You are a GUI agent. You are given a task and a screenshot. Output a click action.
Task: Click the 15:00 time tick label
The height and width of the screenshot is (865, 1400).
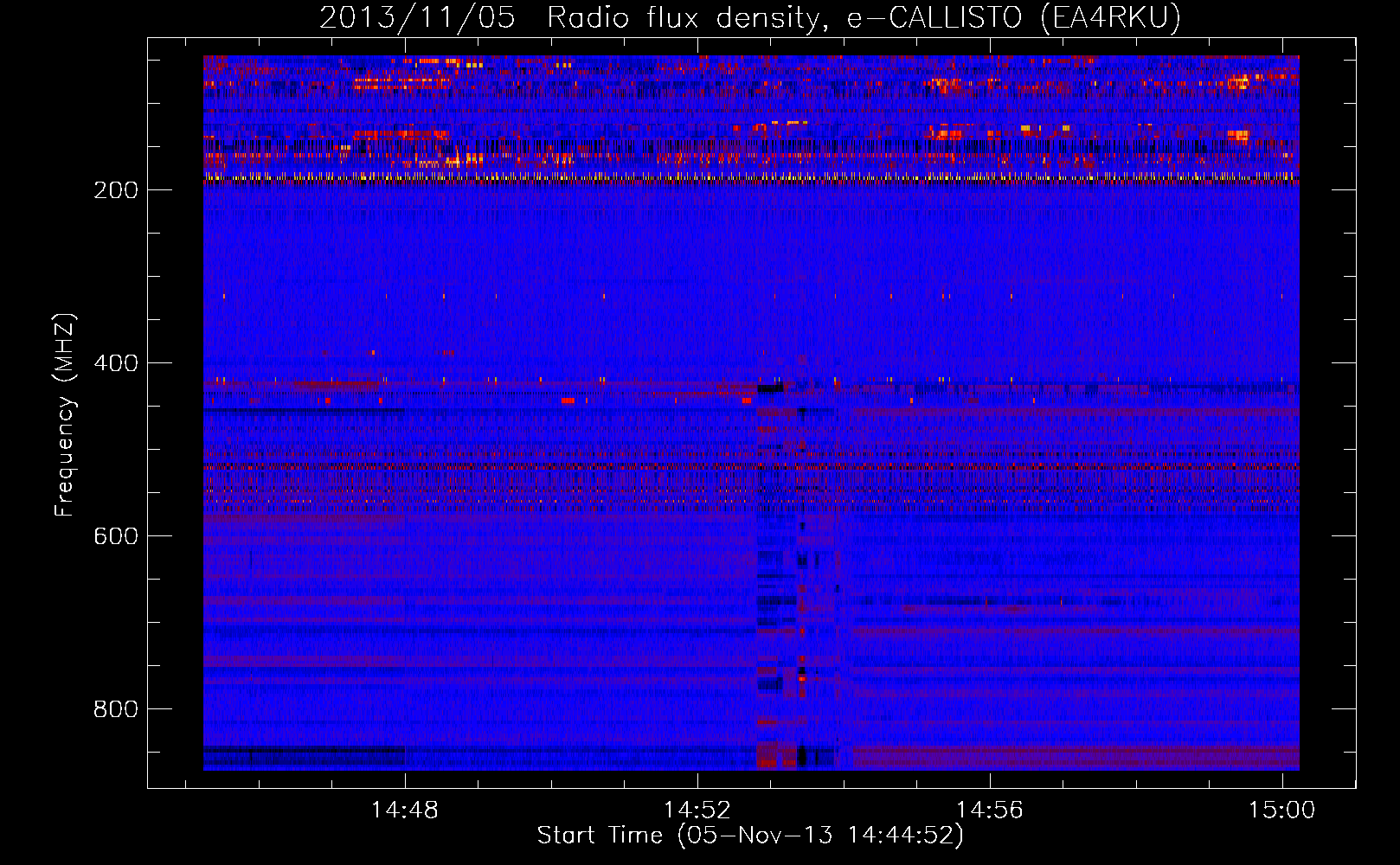1281,811
